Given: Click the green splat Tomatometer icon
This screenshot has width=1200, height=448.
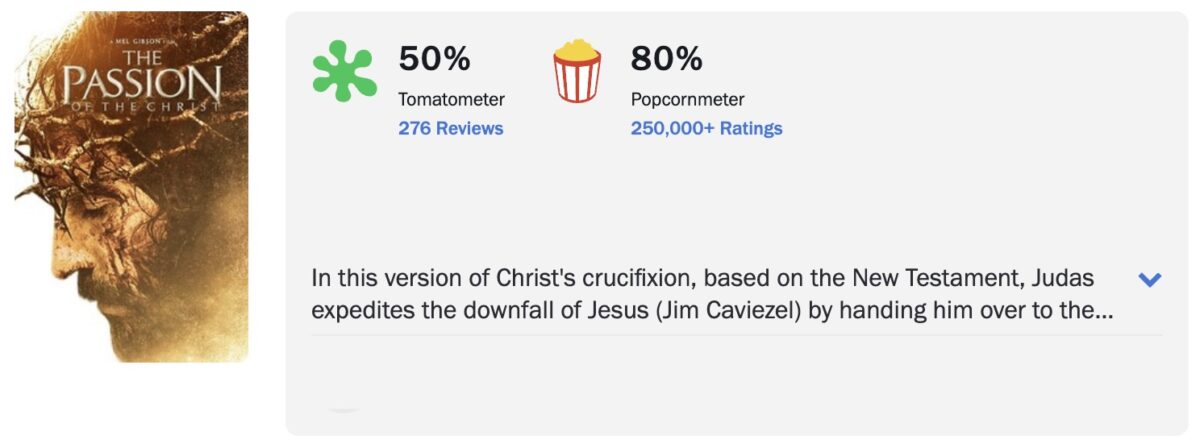Looking at the screenshot, I should [x=344, y=72].
